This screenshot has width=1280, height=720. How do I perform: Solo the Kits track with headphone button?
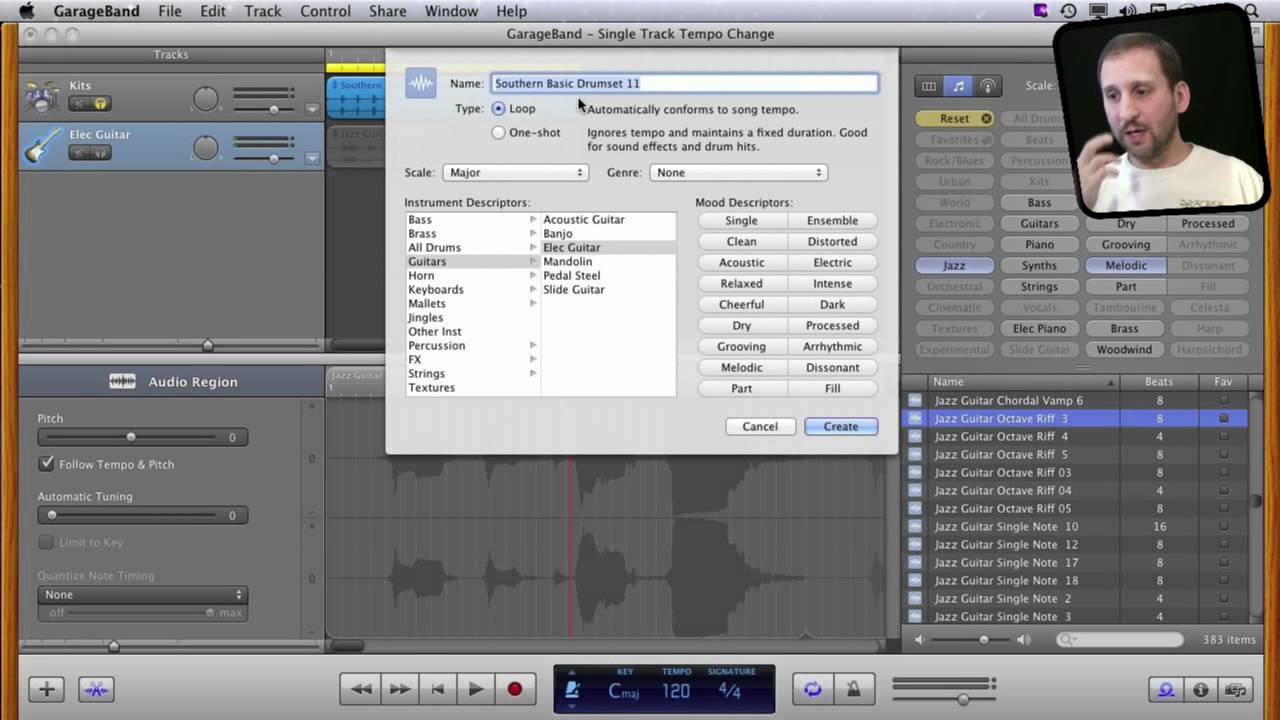point(99,104)
